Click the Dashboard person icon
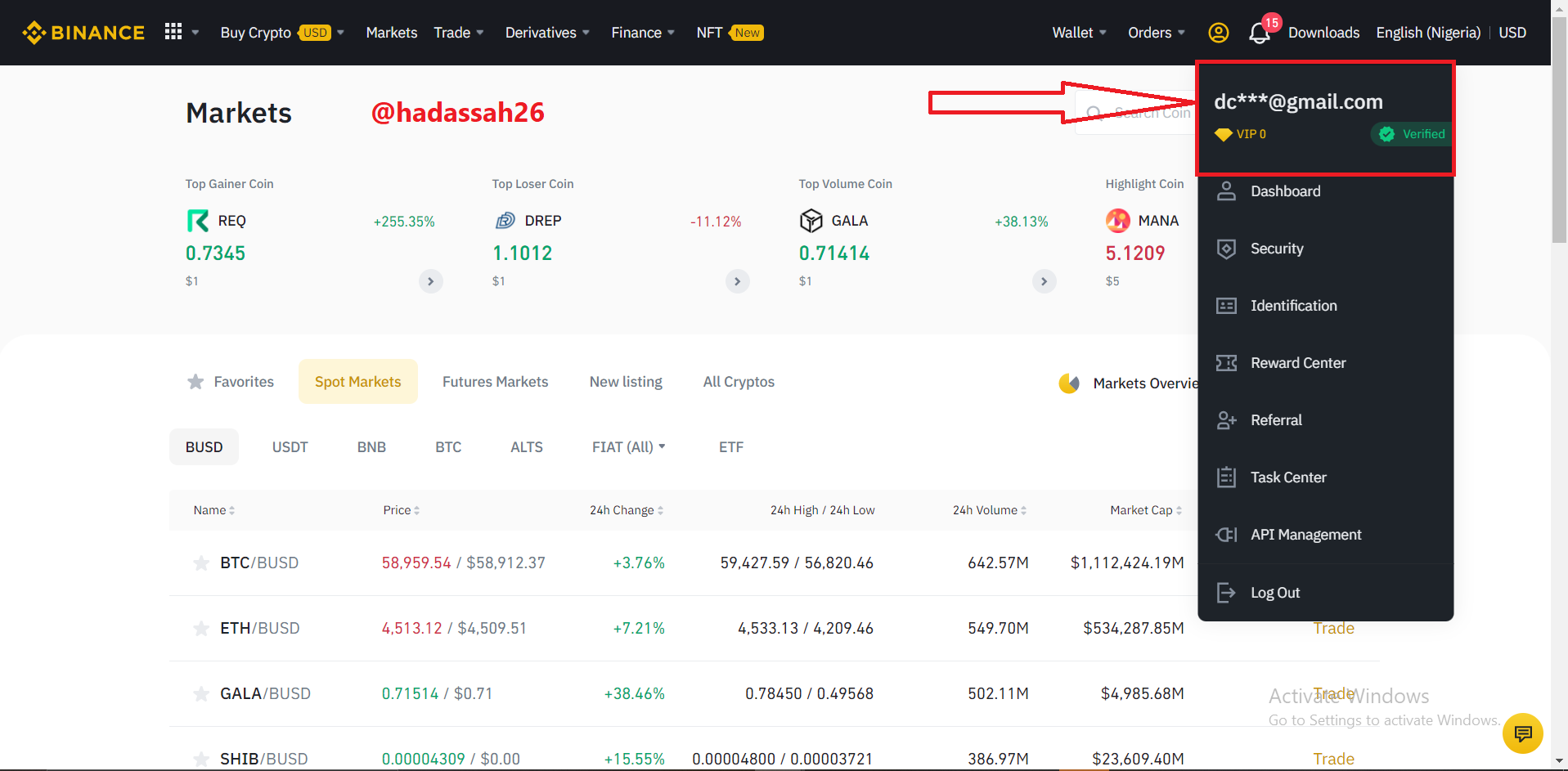Screen dimensions: 1568x771 click(1226, 191)
